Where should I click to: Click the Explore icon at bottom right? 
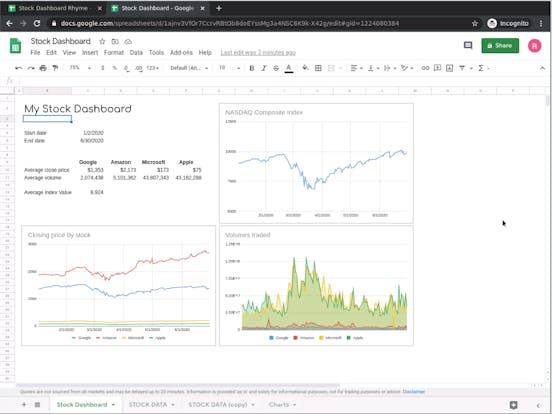pos(514,405)
